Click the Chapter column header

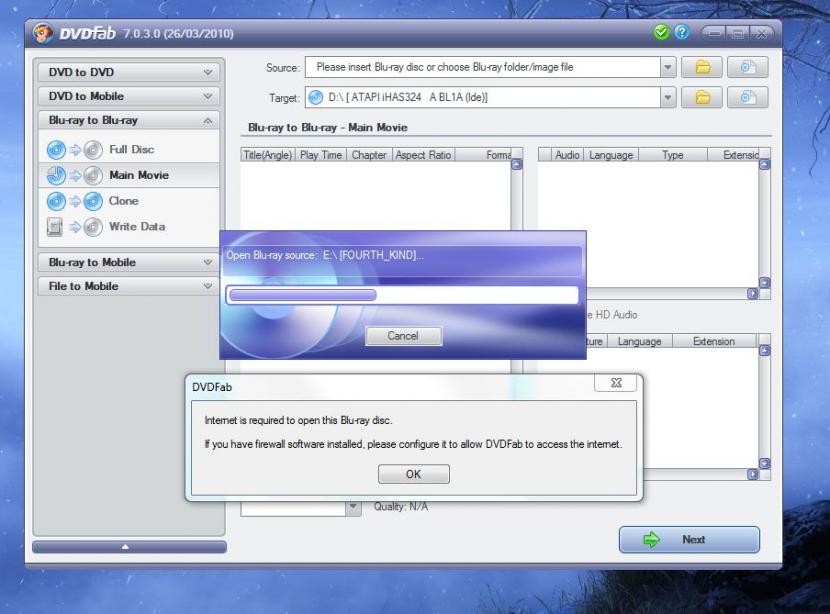coord(369,155)
